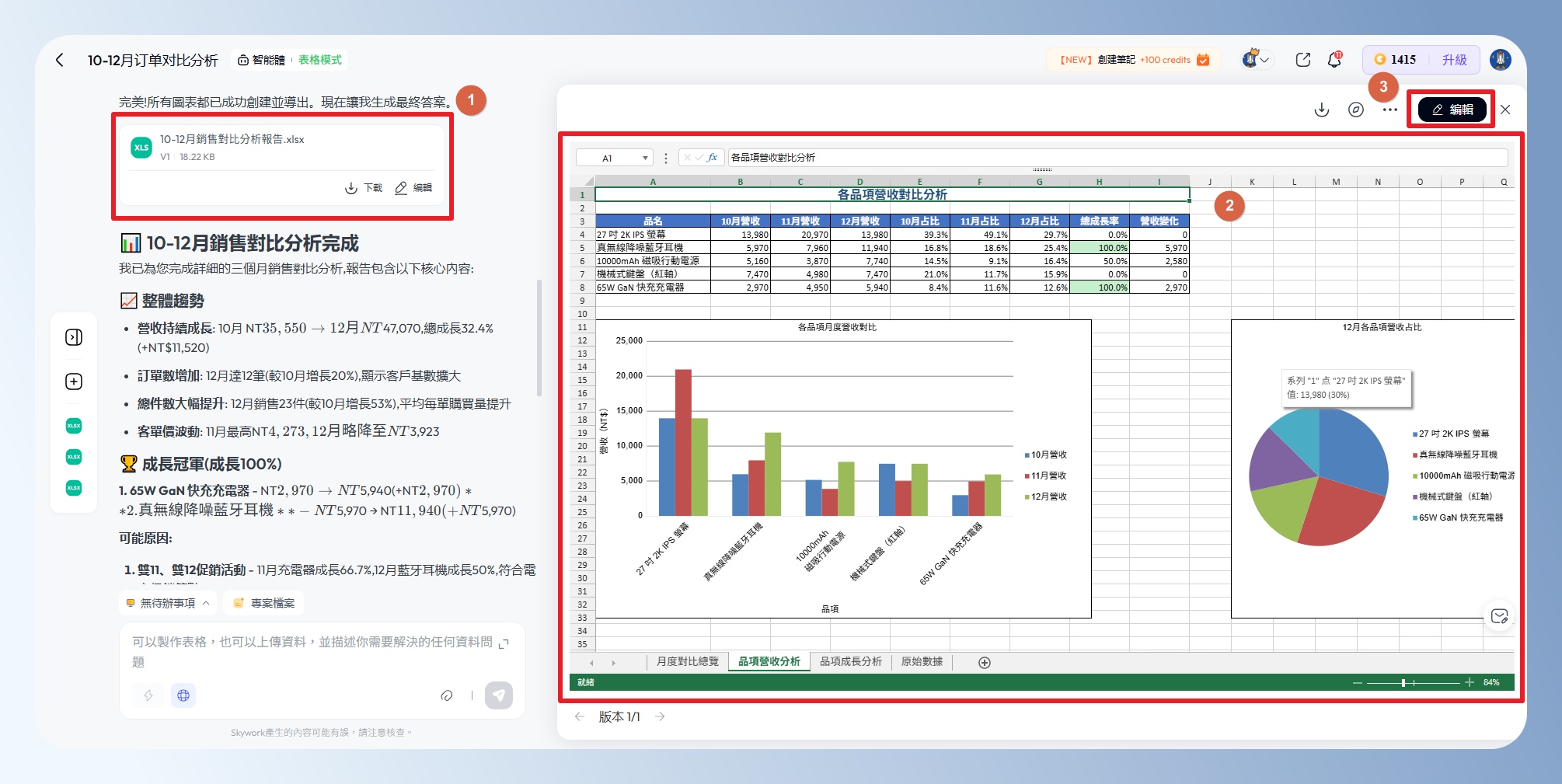Switch to the 原始數據 sheet tab
Screen dimensions: 1562x784
(922, 662)
